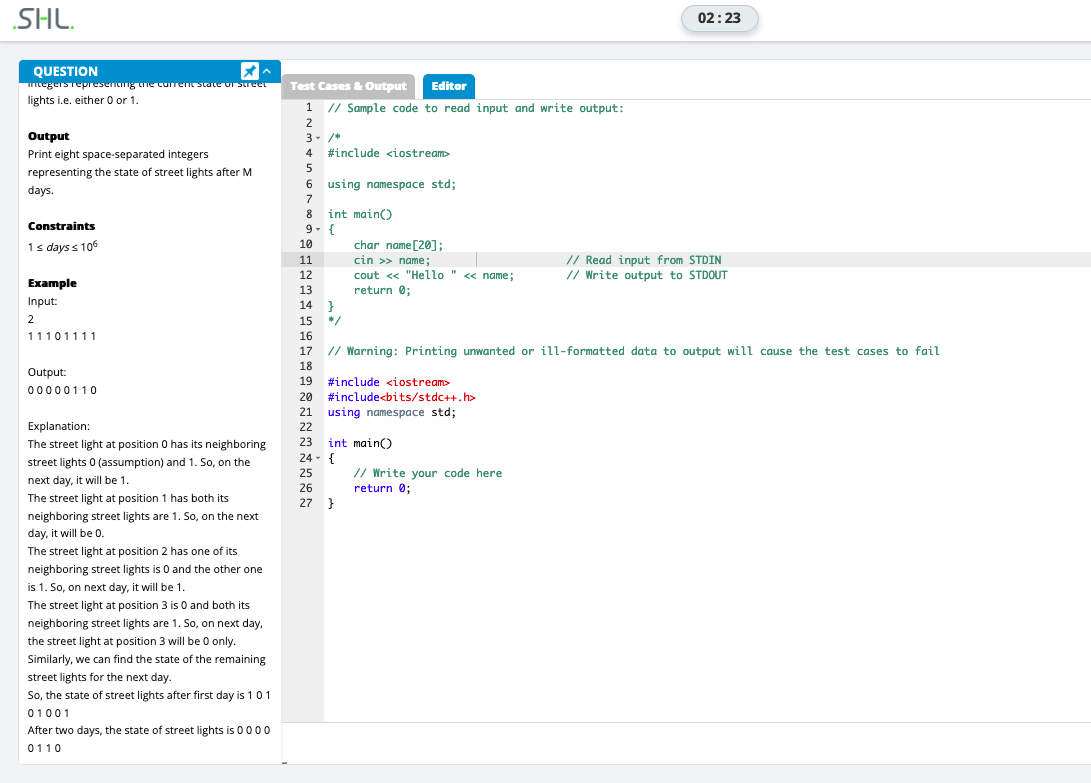Click the 'return 0;' line 26

(x=382, y=489)
